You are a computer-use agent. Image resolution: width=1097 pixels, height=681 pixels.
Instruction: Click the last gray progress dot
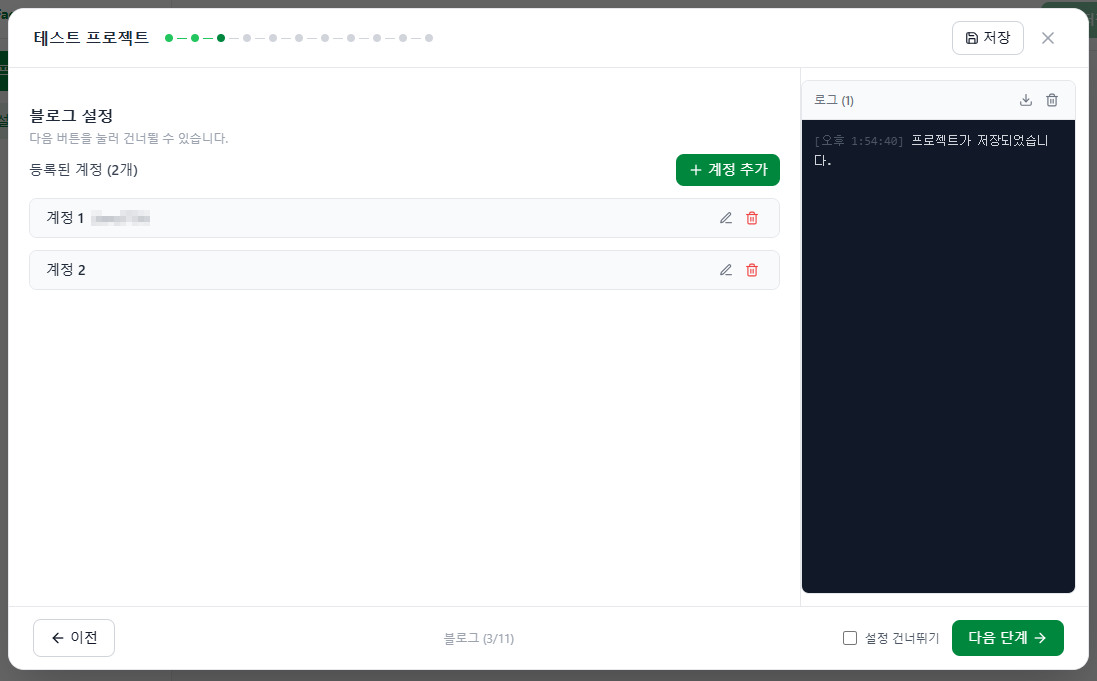[x=428, y=38]
